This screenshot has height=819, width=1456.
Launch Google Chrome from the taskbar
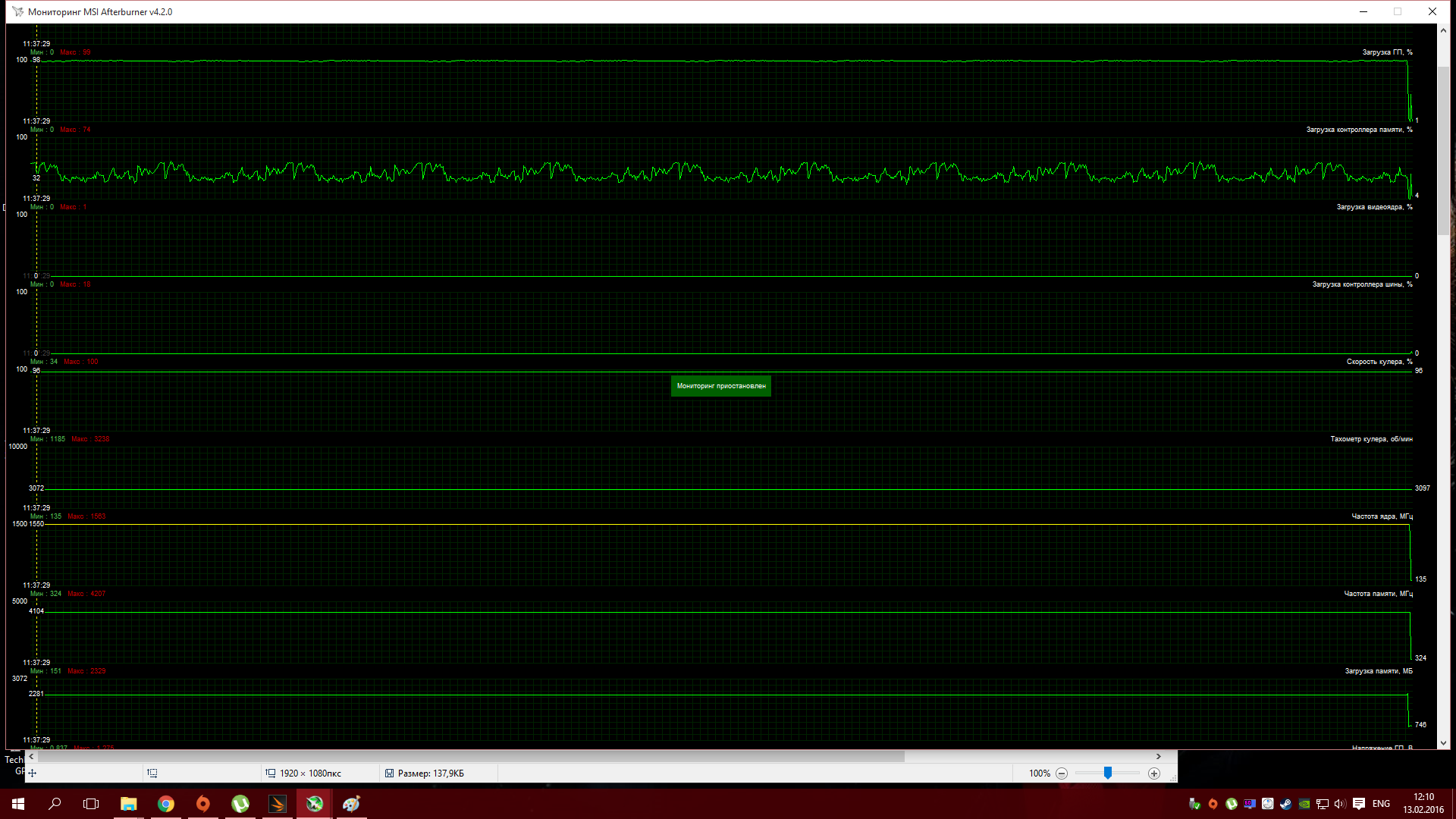pyautogui.click(x=165, y=804)
